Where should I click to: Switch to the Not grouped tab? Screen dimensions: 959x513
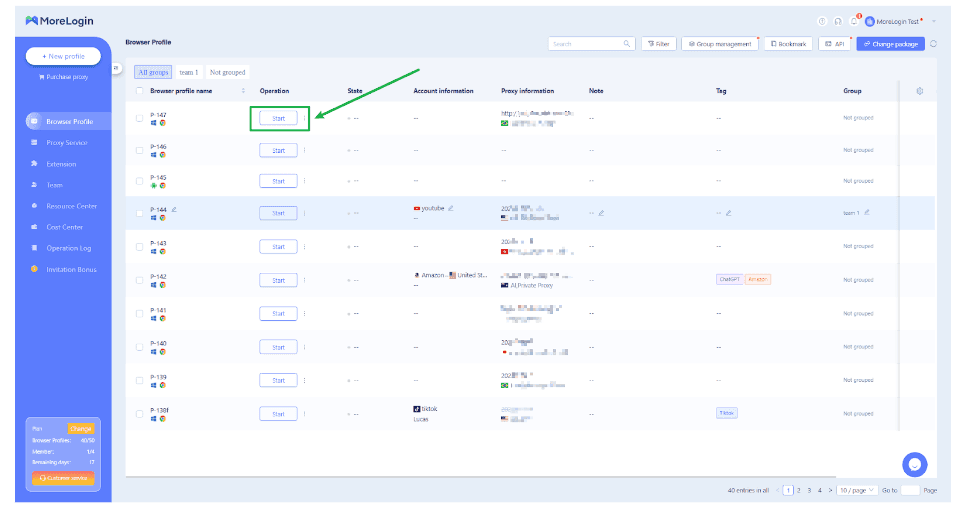coord(227,72)
